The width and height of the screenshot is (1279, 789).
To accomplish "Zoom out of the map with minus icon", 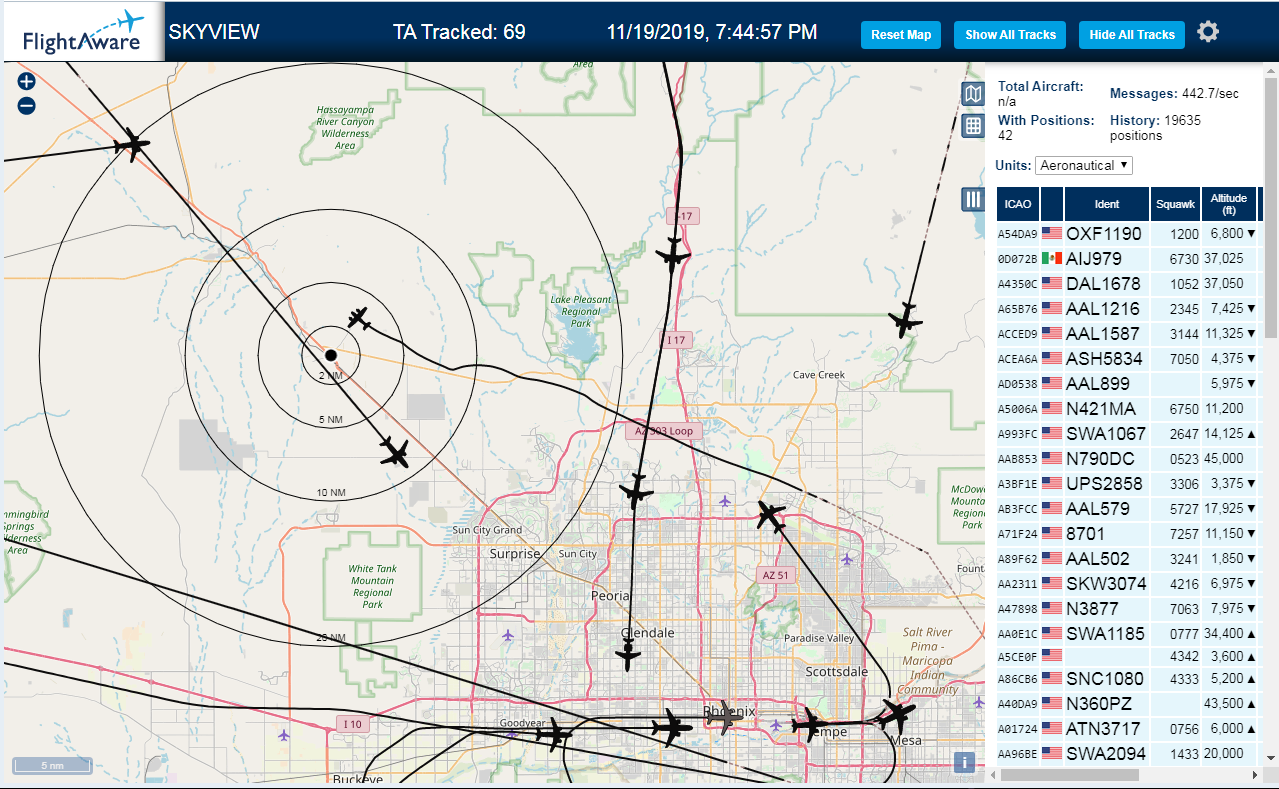I will [27, 105].
